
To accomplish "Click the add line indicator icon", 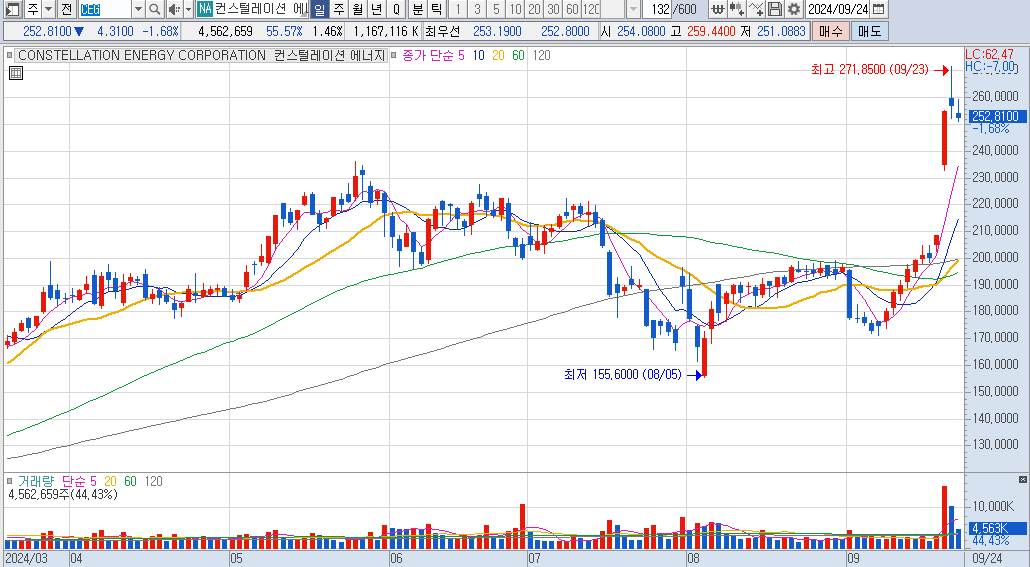I will 756,9.
